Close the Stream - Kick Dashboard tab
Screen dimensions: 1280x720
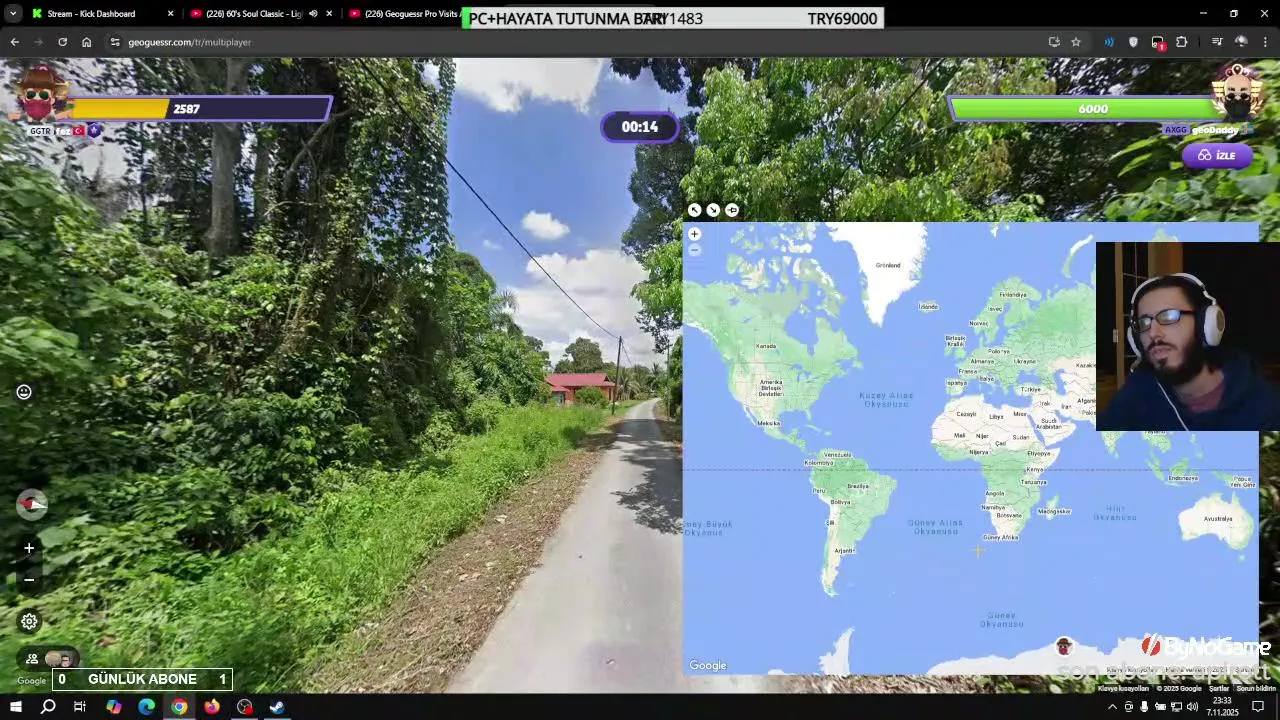coord(170,14)
